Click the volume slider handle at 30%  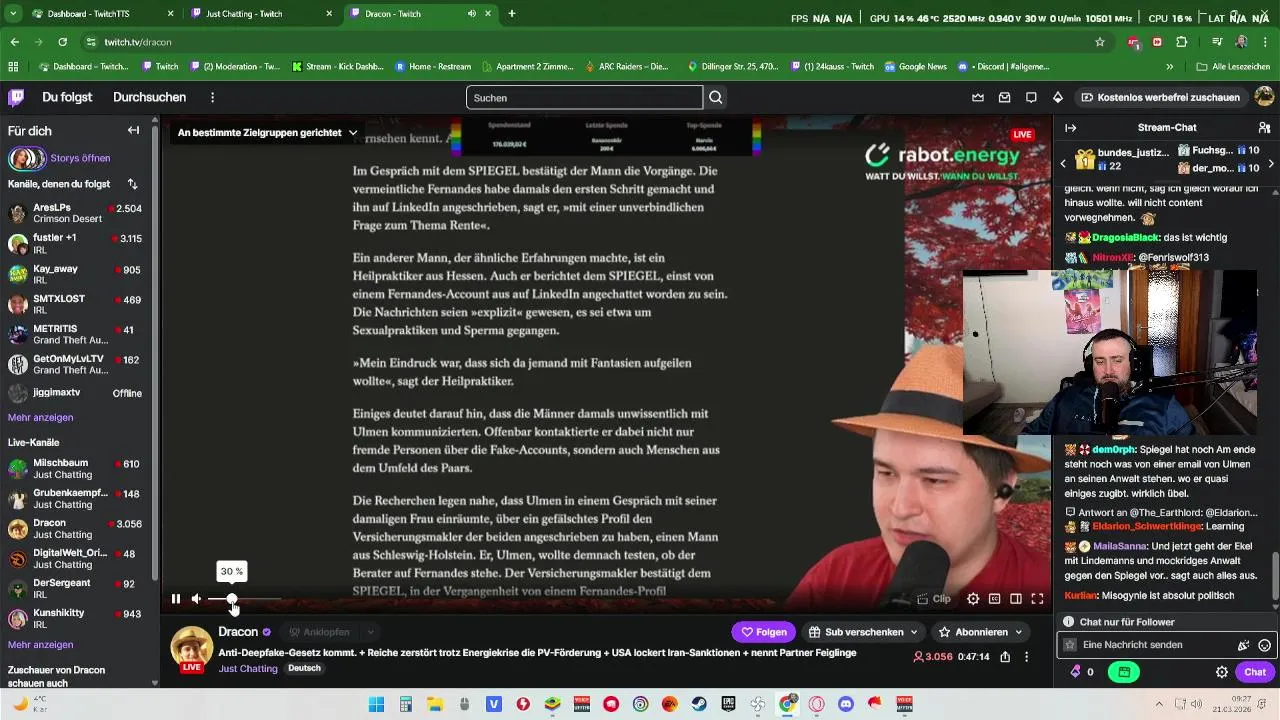tap(232, 599)
